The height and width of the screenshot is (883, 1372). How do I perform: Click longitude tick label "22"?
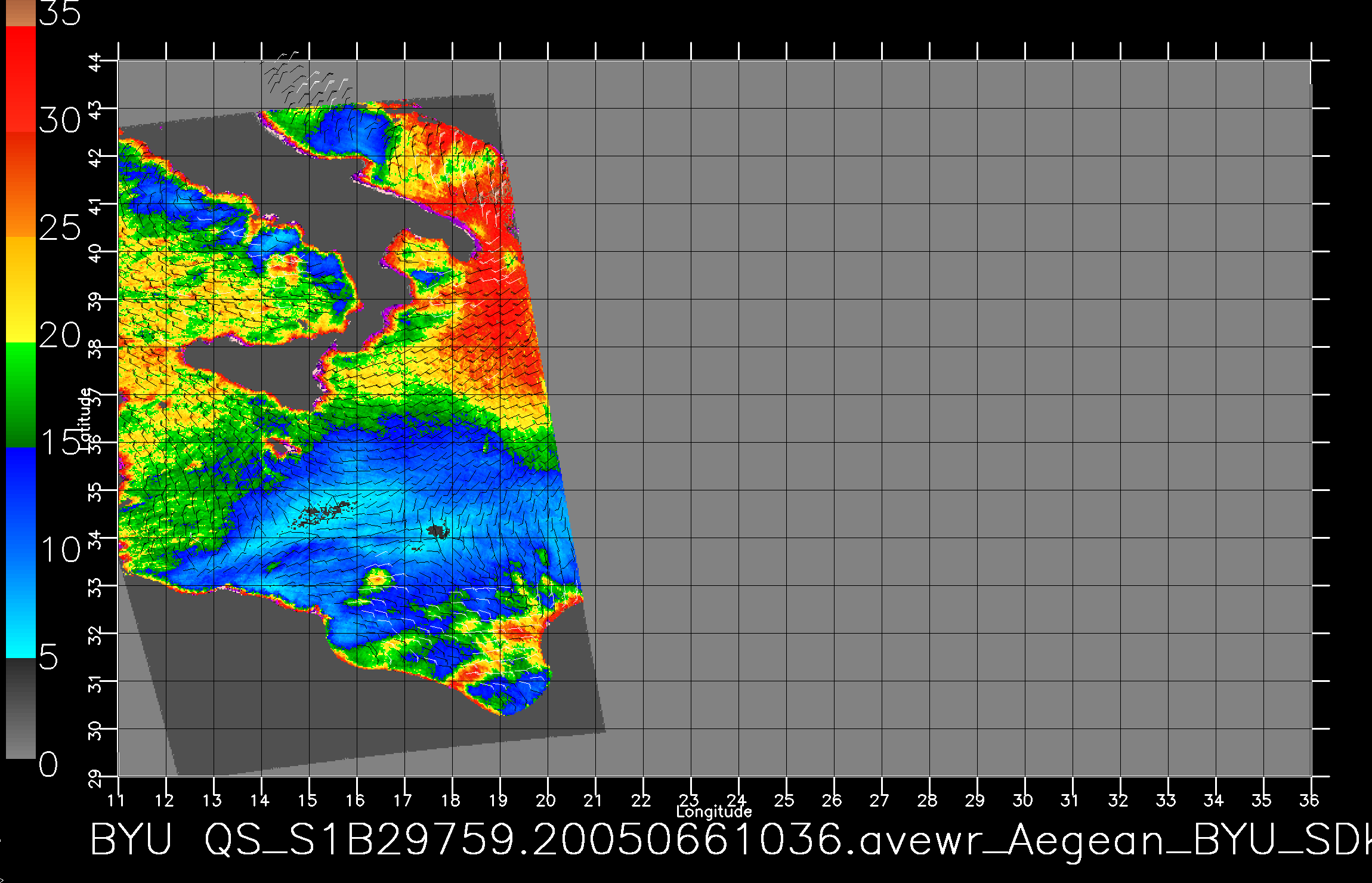pyautogui.click(x=641, y=800)
